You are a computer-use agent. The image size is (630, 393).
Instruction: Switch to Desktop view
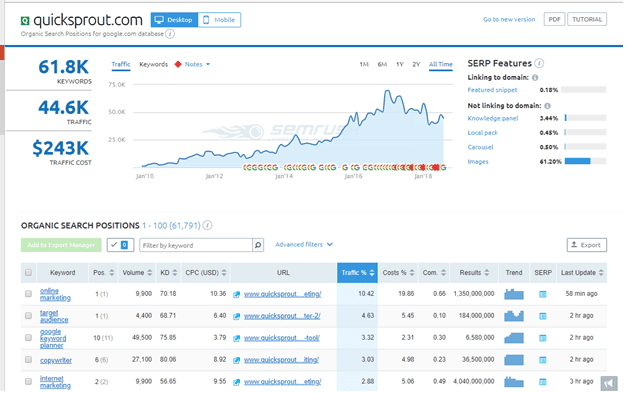[174, 20]
